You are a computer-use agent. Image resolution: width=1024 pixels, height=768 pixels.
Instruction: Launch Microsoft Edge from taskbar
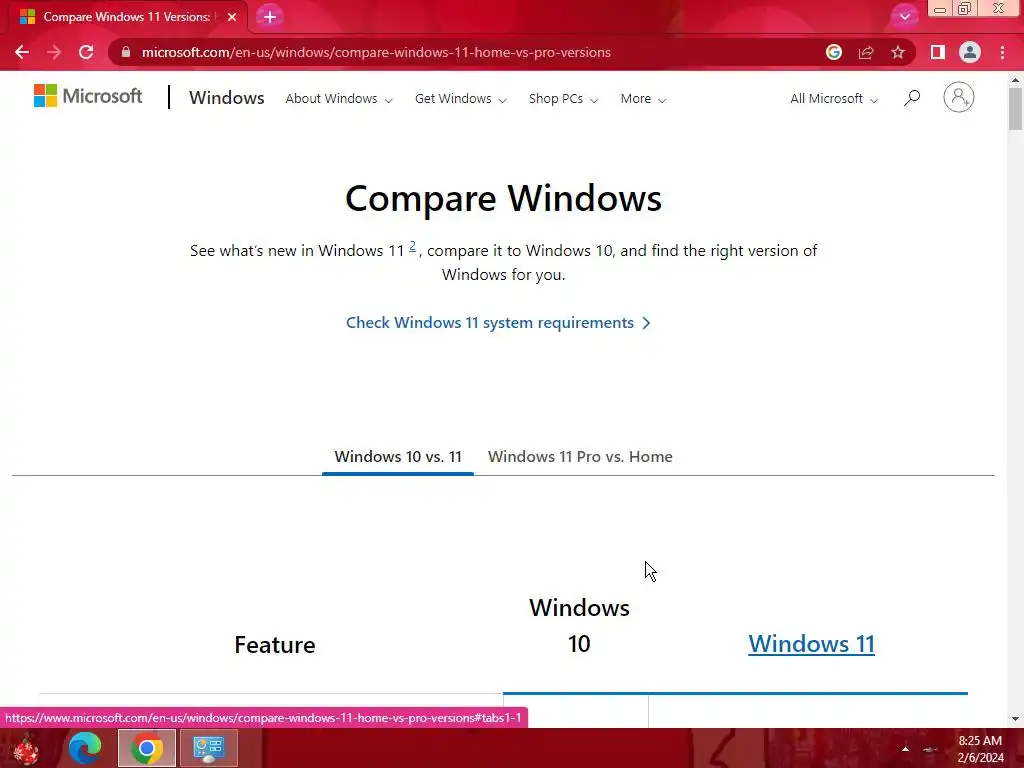(85, 748)
